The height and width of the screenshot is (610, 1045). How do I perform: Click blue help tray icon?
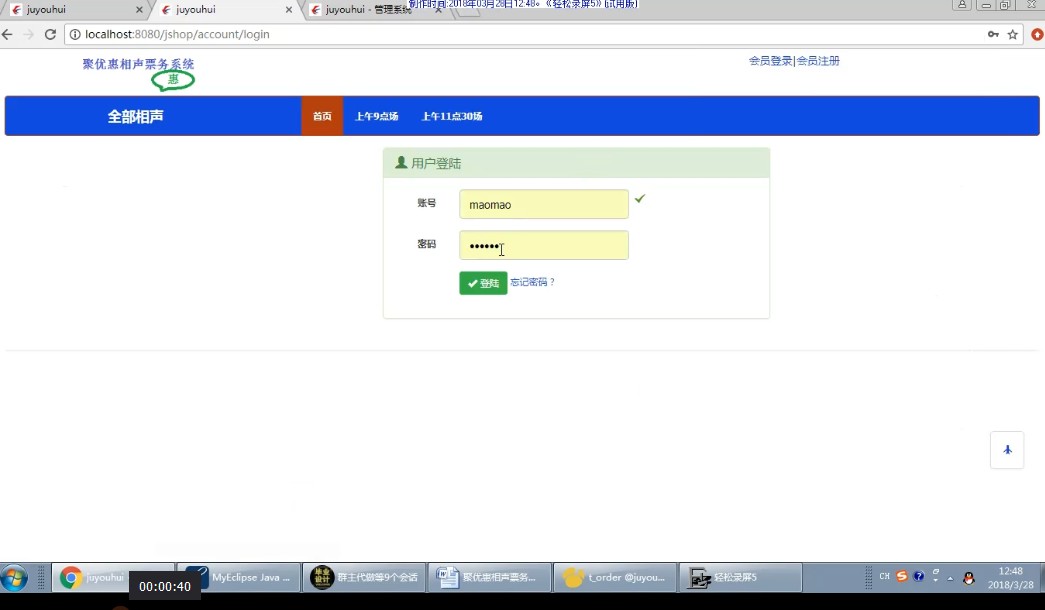[x=919, y=577]
